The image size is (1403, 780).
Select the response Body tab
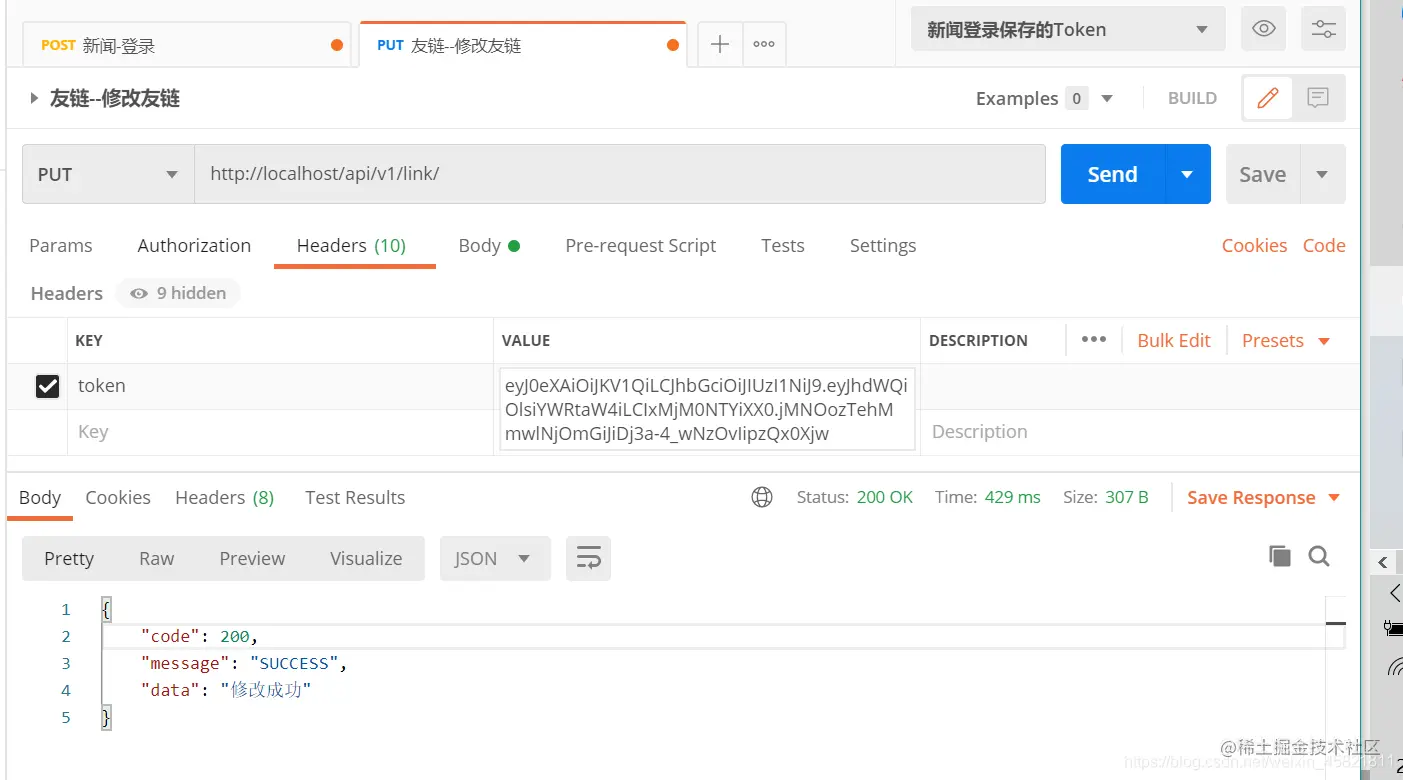click(40, 497)
